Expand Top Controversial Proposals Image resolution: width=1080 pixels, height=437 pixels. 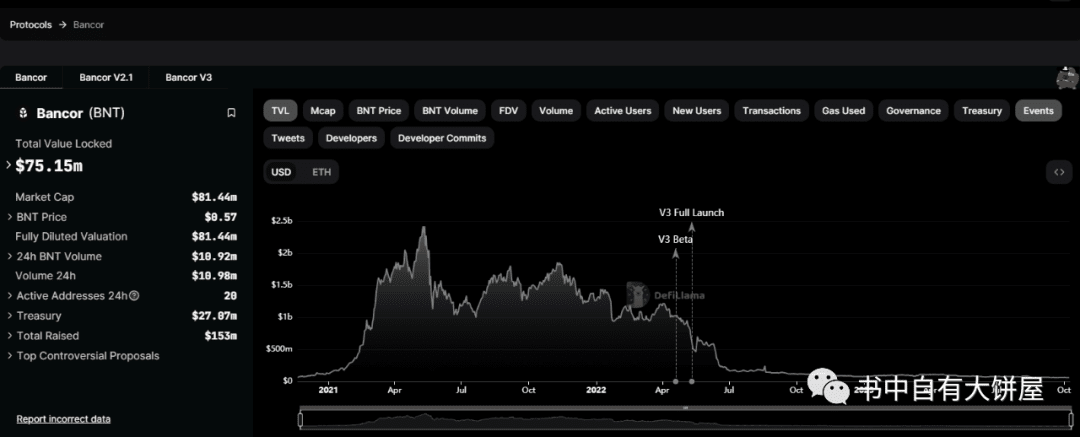(x=10, y=356)
